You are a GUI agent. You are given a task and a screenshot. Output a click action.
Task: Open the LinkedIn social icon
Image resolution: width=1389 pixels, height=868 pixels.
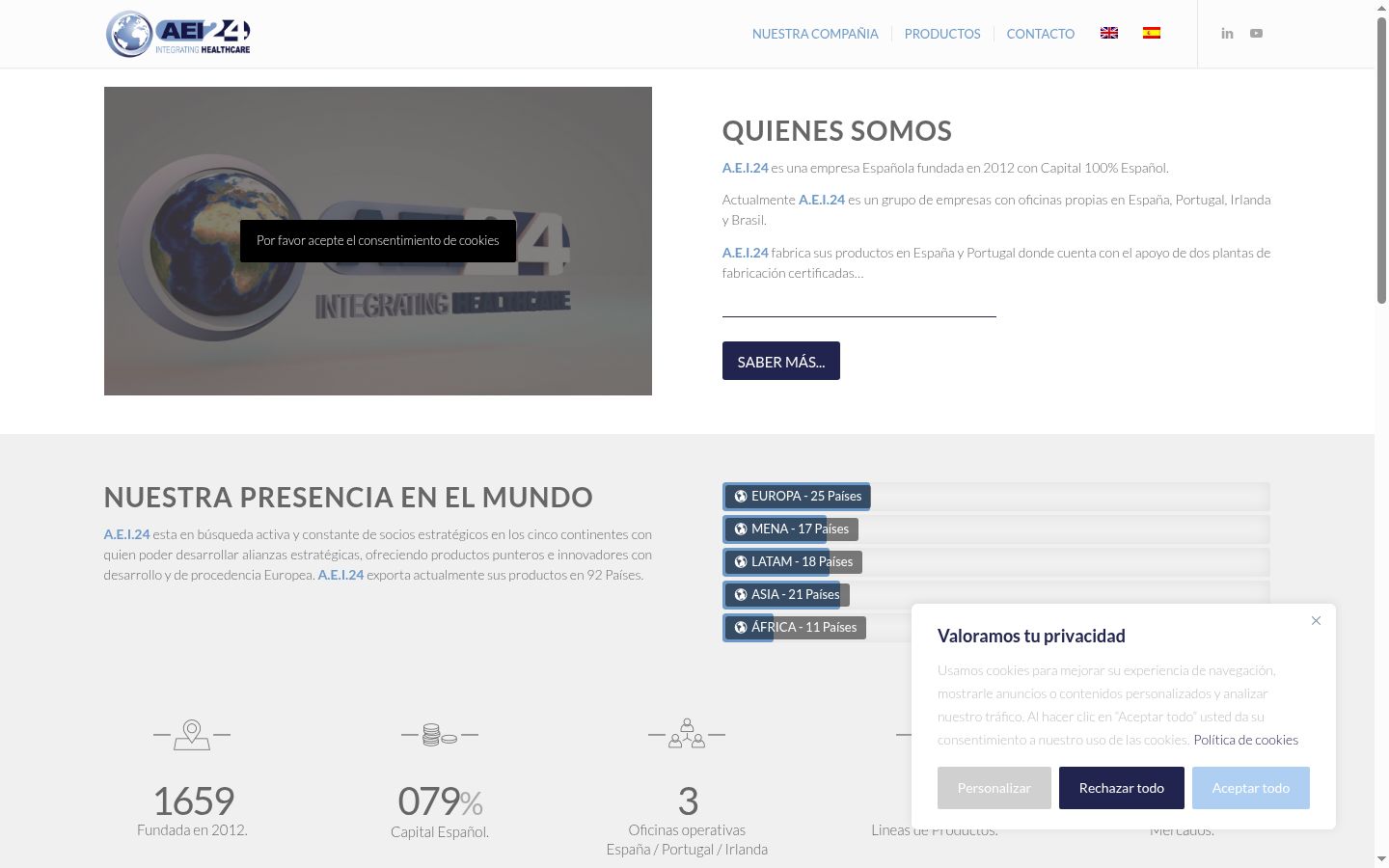point(1227,34)
